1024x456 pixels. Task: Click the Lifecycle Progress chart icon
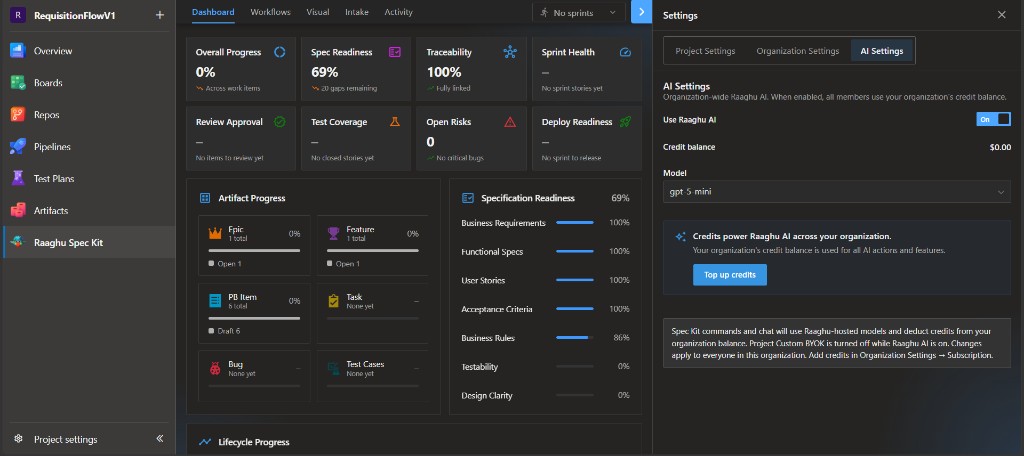tap(205, 442)
